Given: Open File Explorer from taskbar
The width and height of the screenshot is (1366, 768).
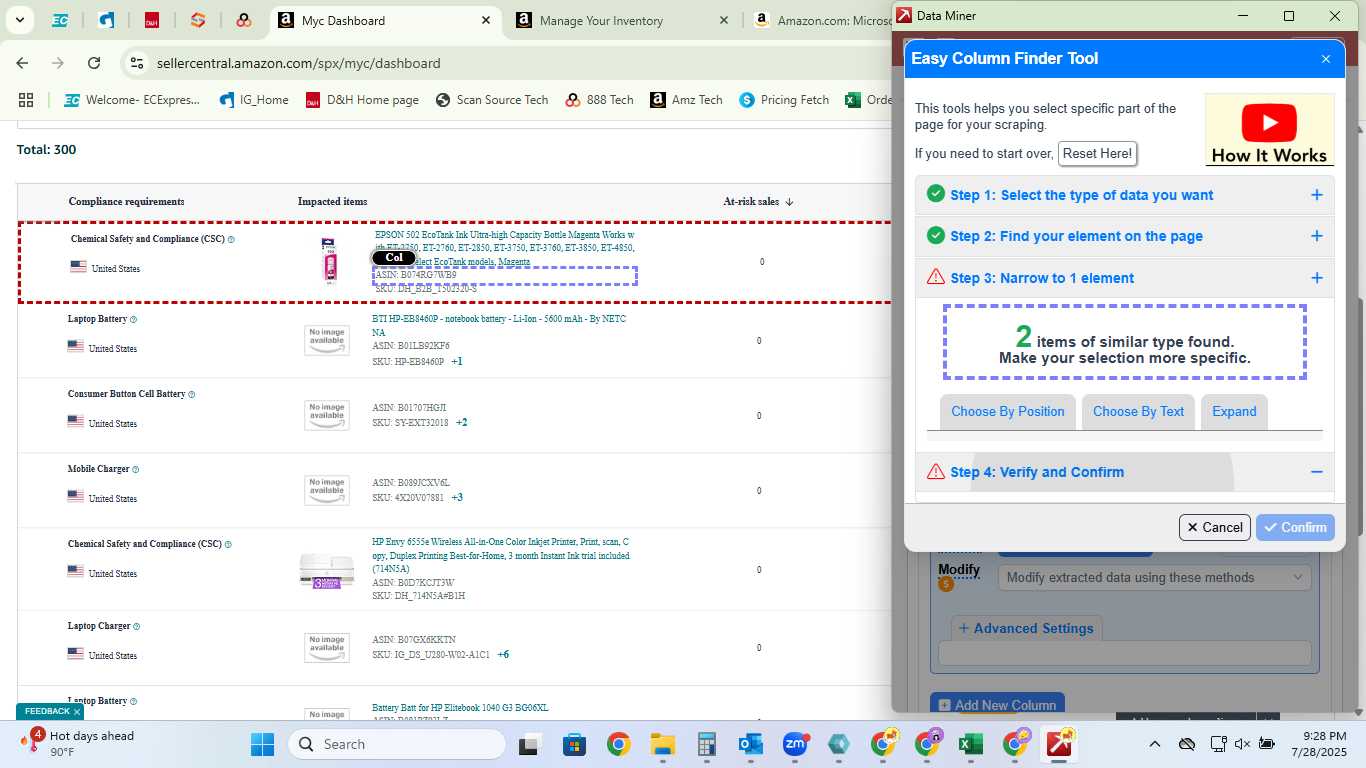Looking at the screenshot, I should [x=662, y=744].
